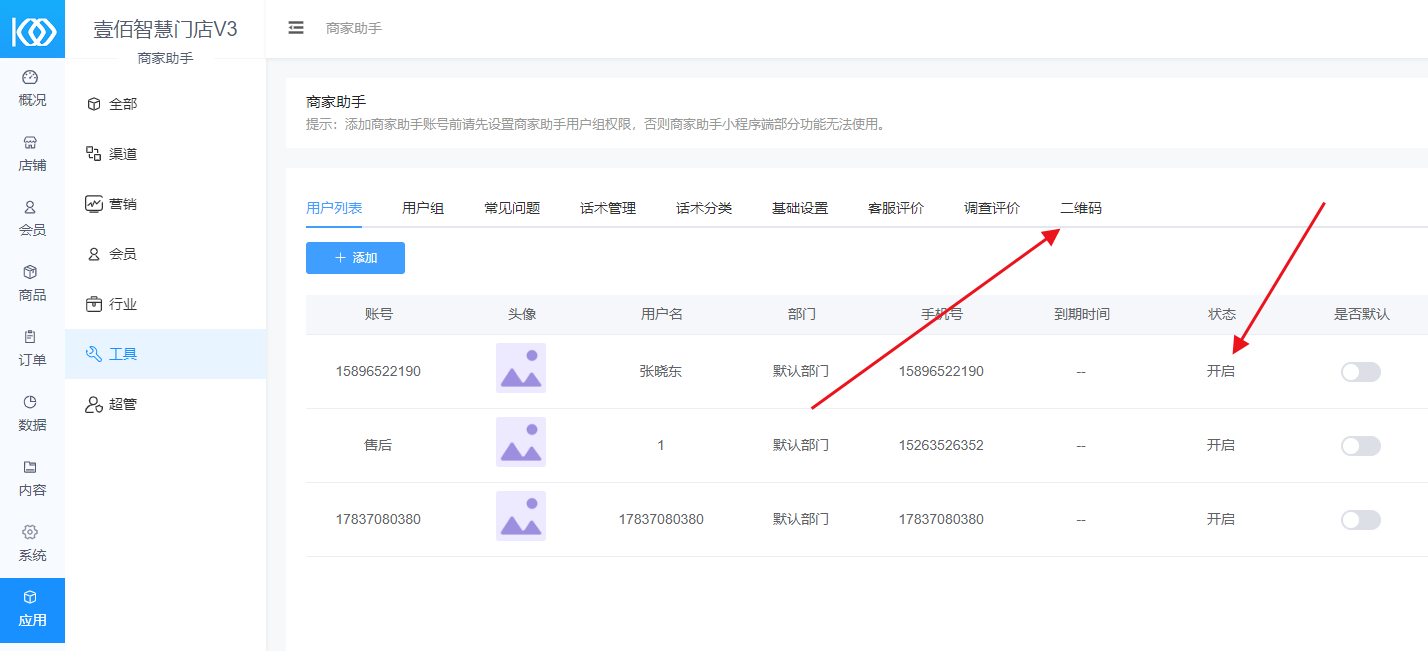Open the 商品 products section
1428x651 pixels.
tap(32, 284)
